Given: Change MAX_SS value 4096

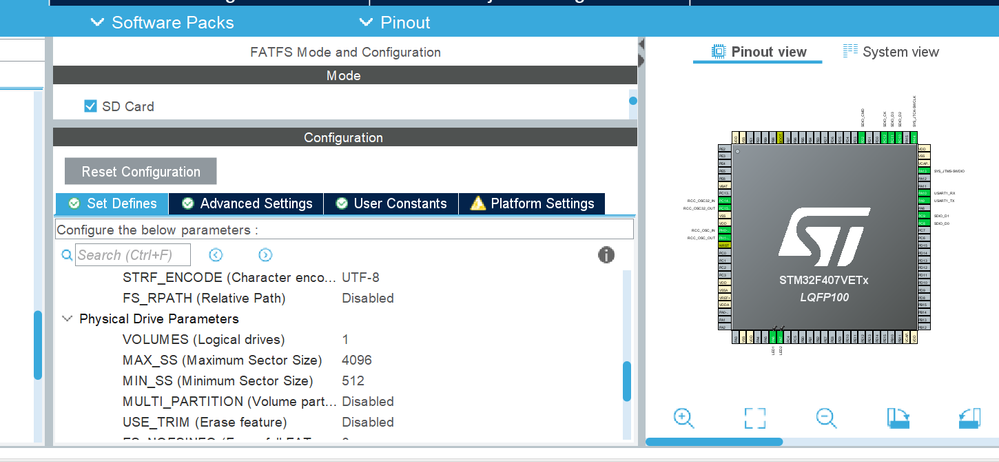Looking at the screenshot, I should click(x=357, y=360).
